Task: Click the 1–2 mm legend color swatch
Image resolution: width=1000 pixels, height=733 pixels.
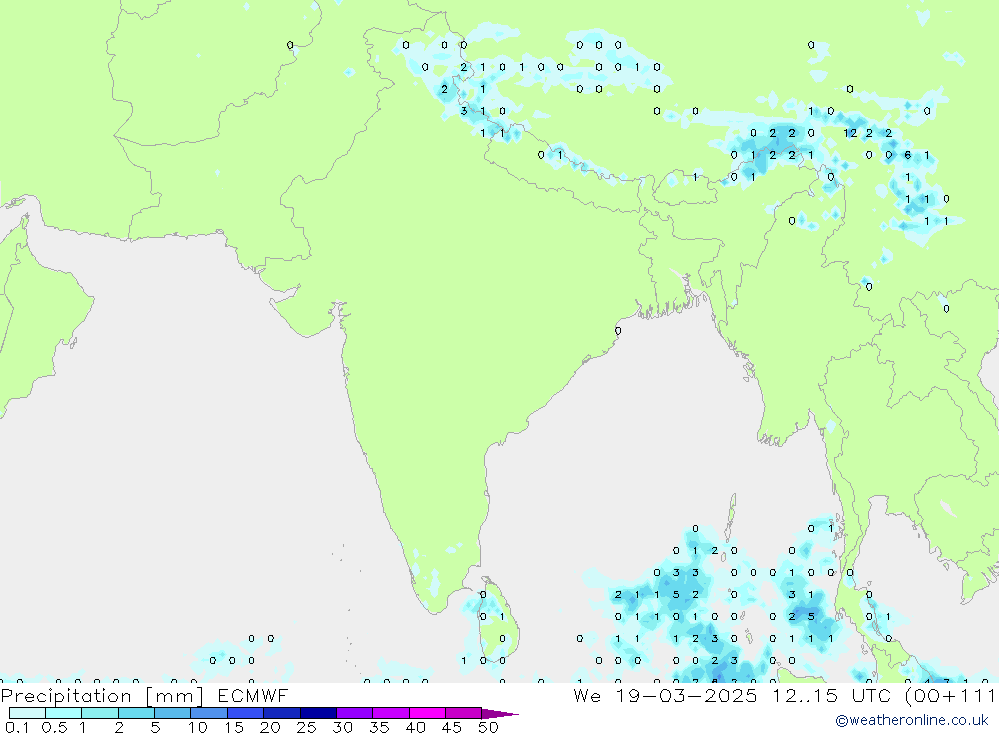Action: click(x=100, y=713)
